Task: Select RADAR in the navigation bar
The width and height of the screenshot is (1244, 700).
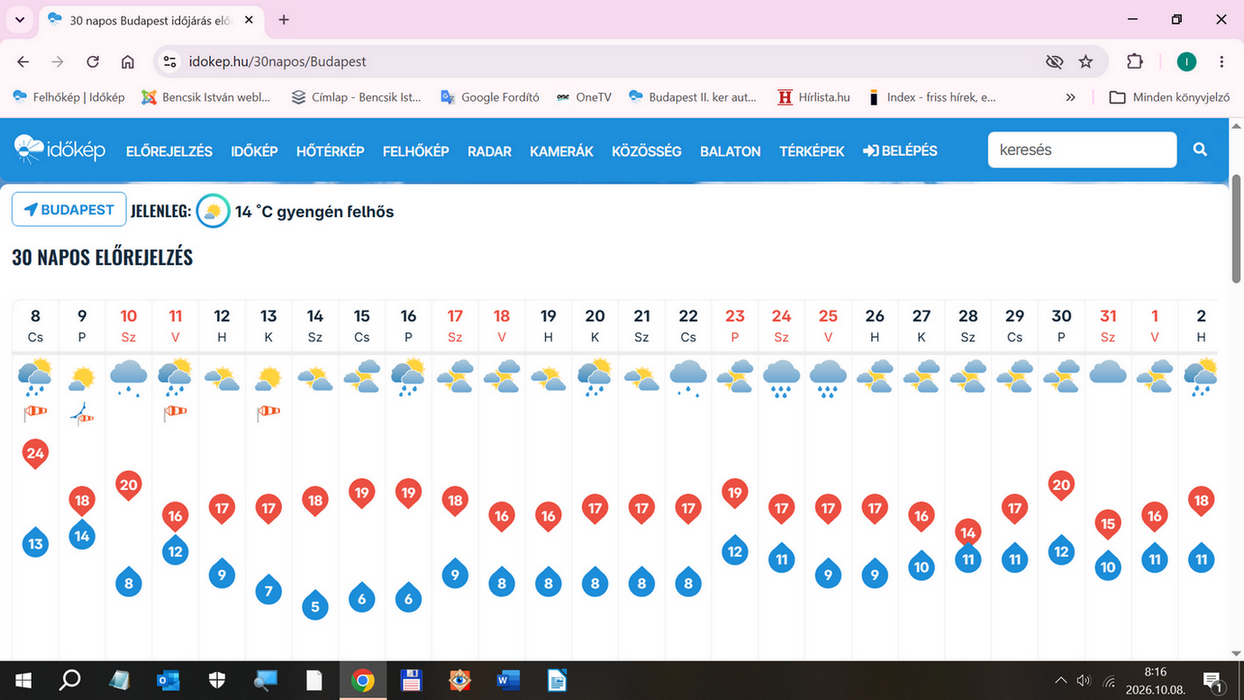Action: [x=490, y=151]
